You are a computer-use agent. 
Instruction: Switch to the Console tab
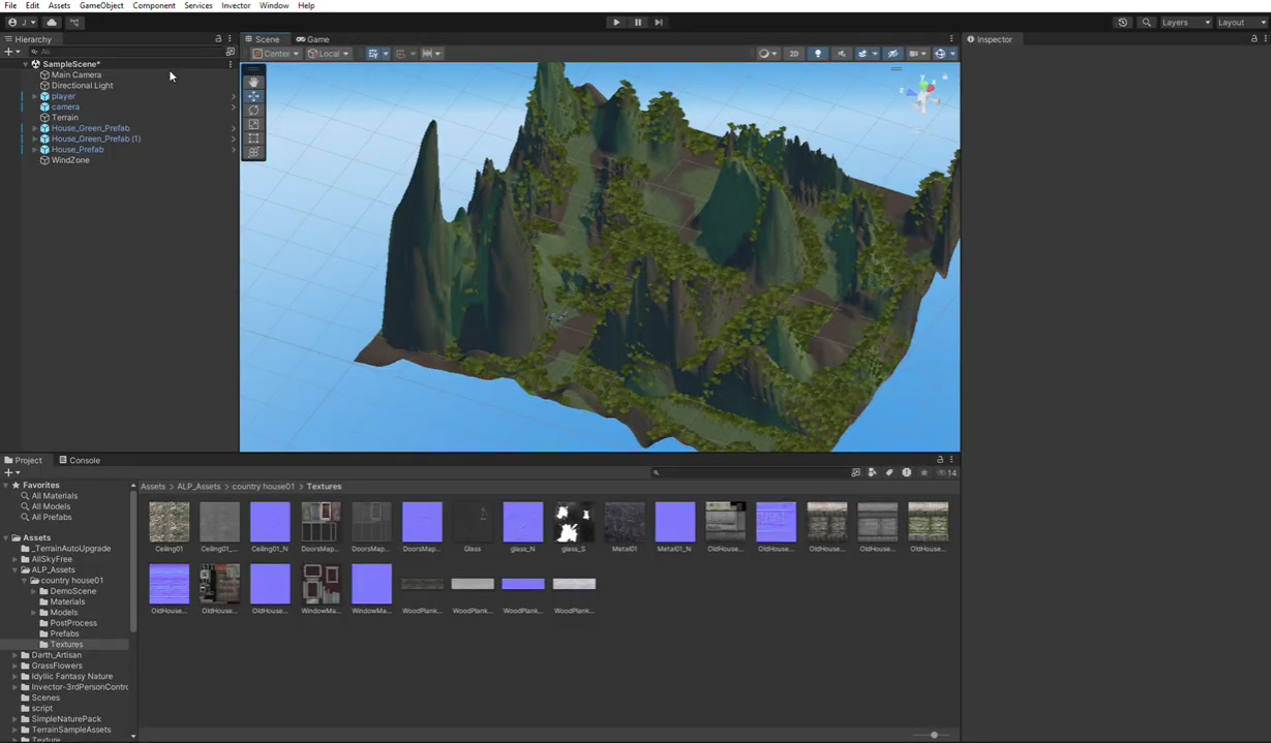coord(80,460)
